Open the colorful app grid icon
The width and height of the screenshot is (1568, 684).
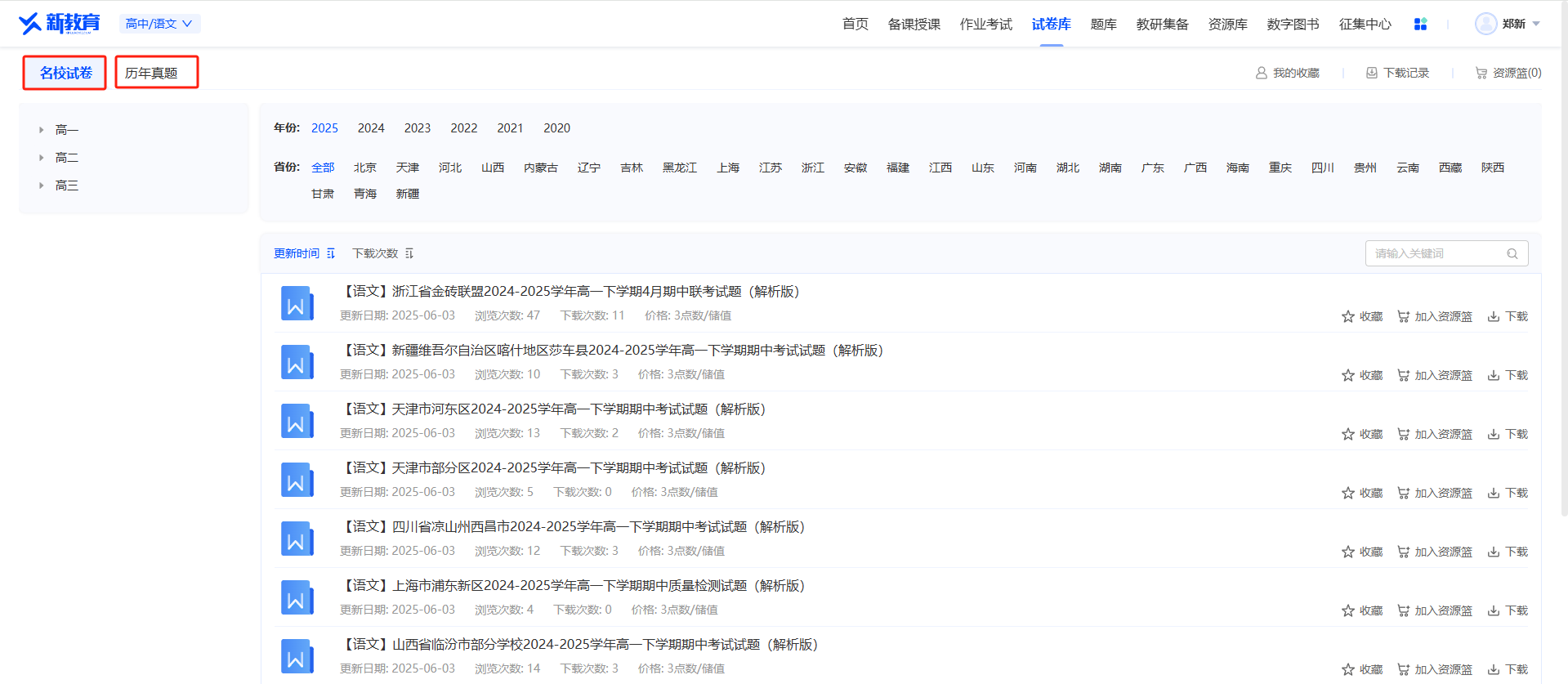1420,25
